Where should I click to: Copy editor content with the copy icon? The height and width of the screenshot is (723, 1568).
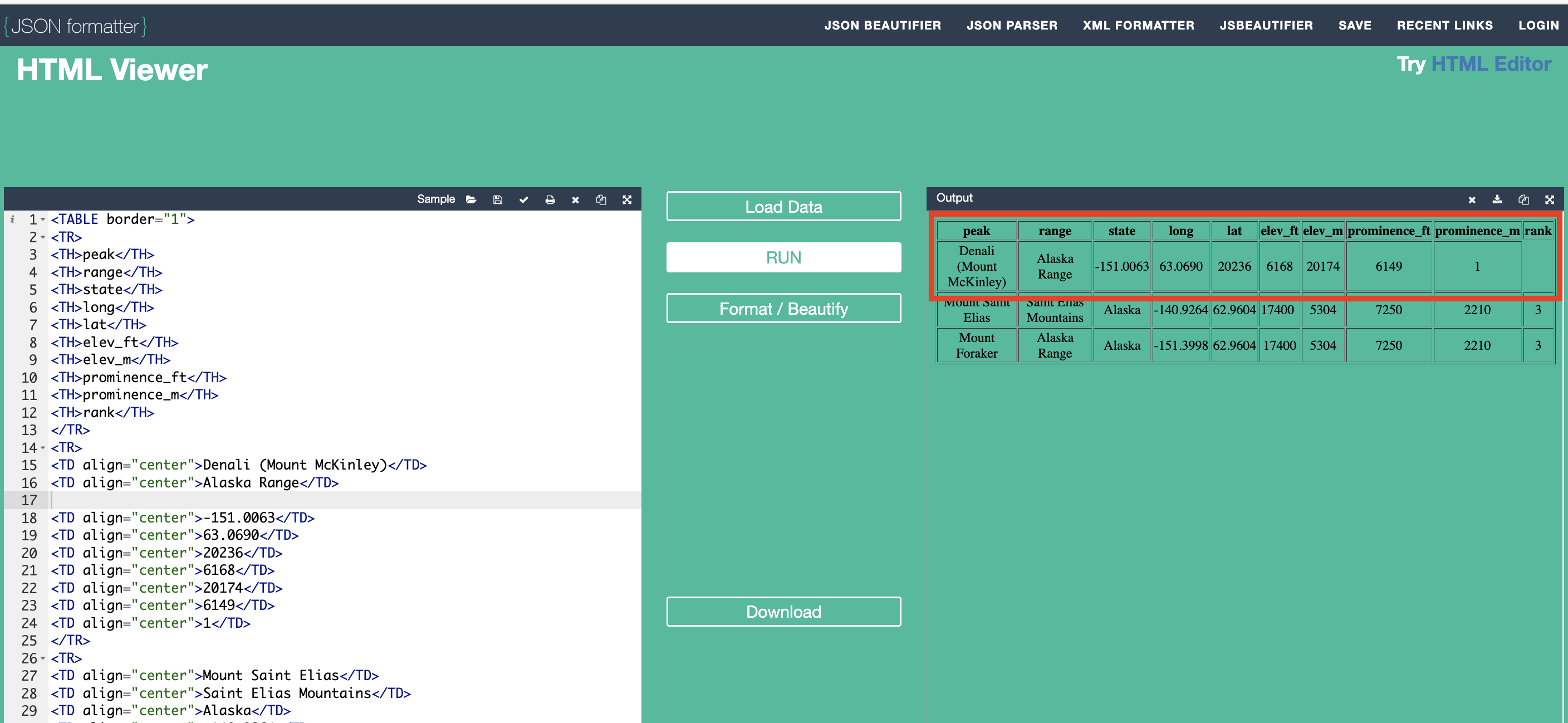601,200
